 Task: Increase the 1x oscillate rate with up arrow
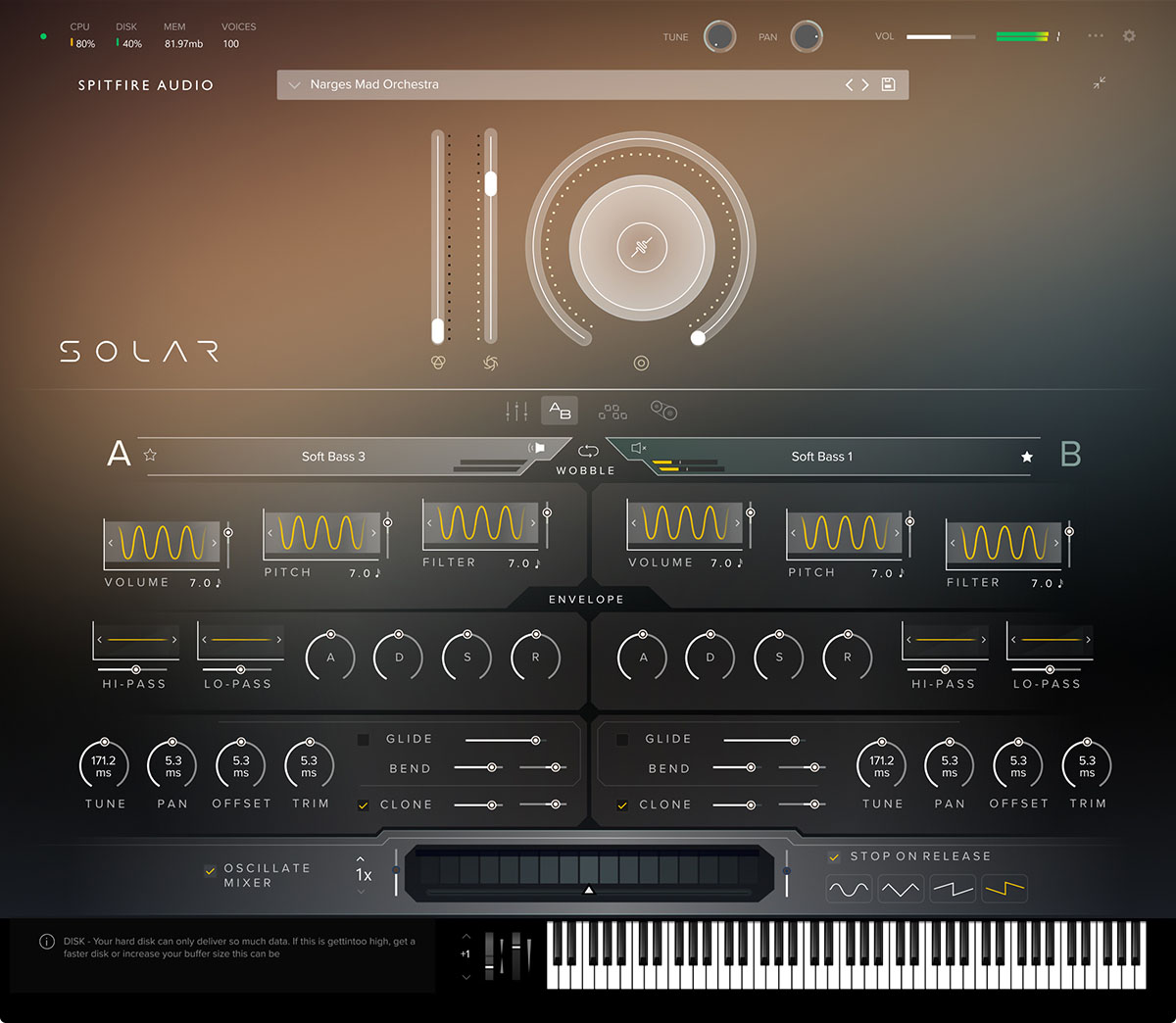(361, 859)
